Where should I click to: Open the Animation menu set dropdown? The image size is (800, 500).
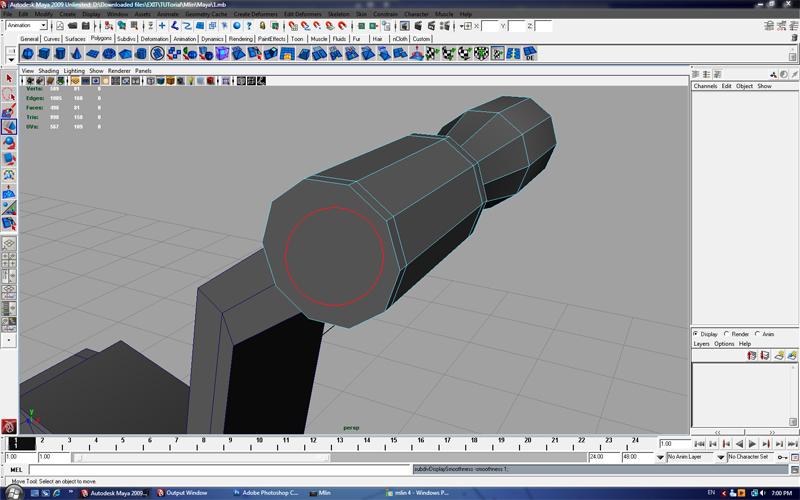pyautogui.click(x=28, y=26)
